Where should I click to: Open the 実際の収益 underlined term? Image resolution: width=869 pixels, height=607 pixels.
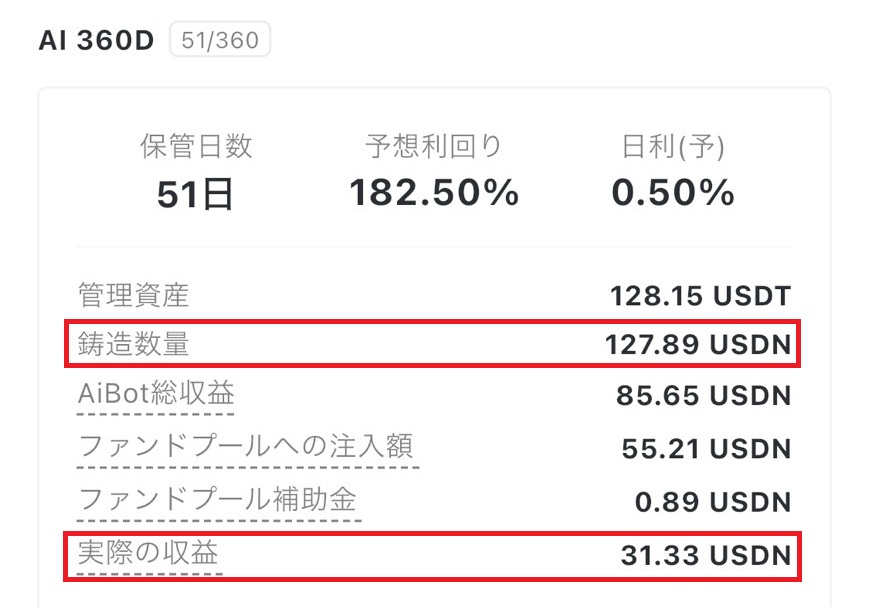point(147,553)
